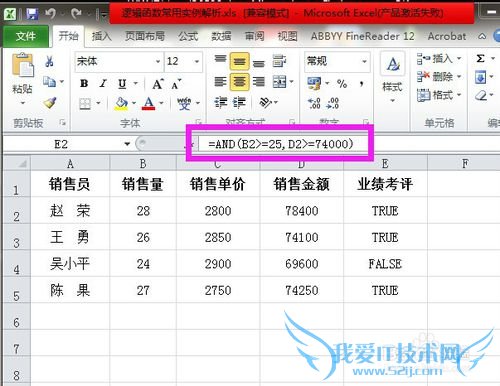This screenshot has height=386, width=500.
Task: Click the Clear eraser icon
Action: tap(481, 96)
